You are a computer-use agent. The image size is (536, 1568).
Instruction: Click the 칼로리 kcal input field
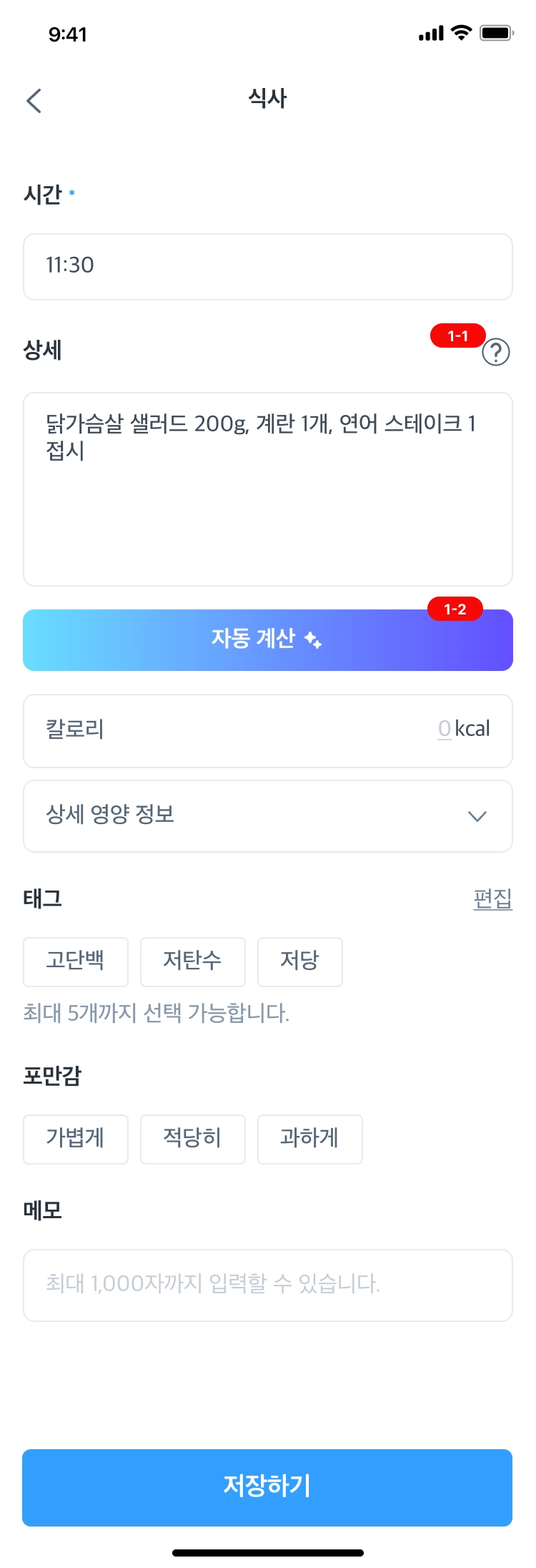[x=268, y=730]
